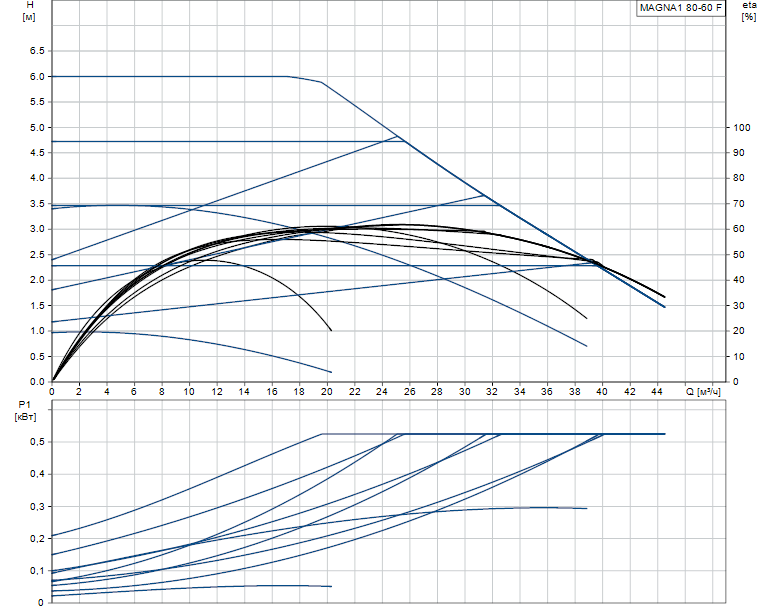This screenshot has width=774, height=611.
Task: Click the 1.5 value on head axis
Action: coord(38,306)
